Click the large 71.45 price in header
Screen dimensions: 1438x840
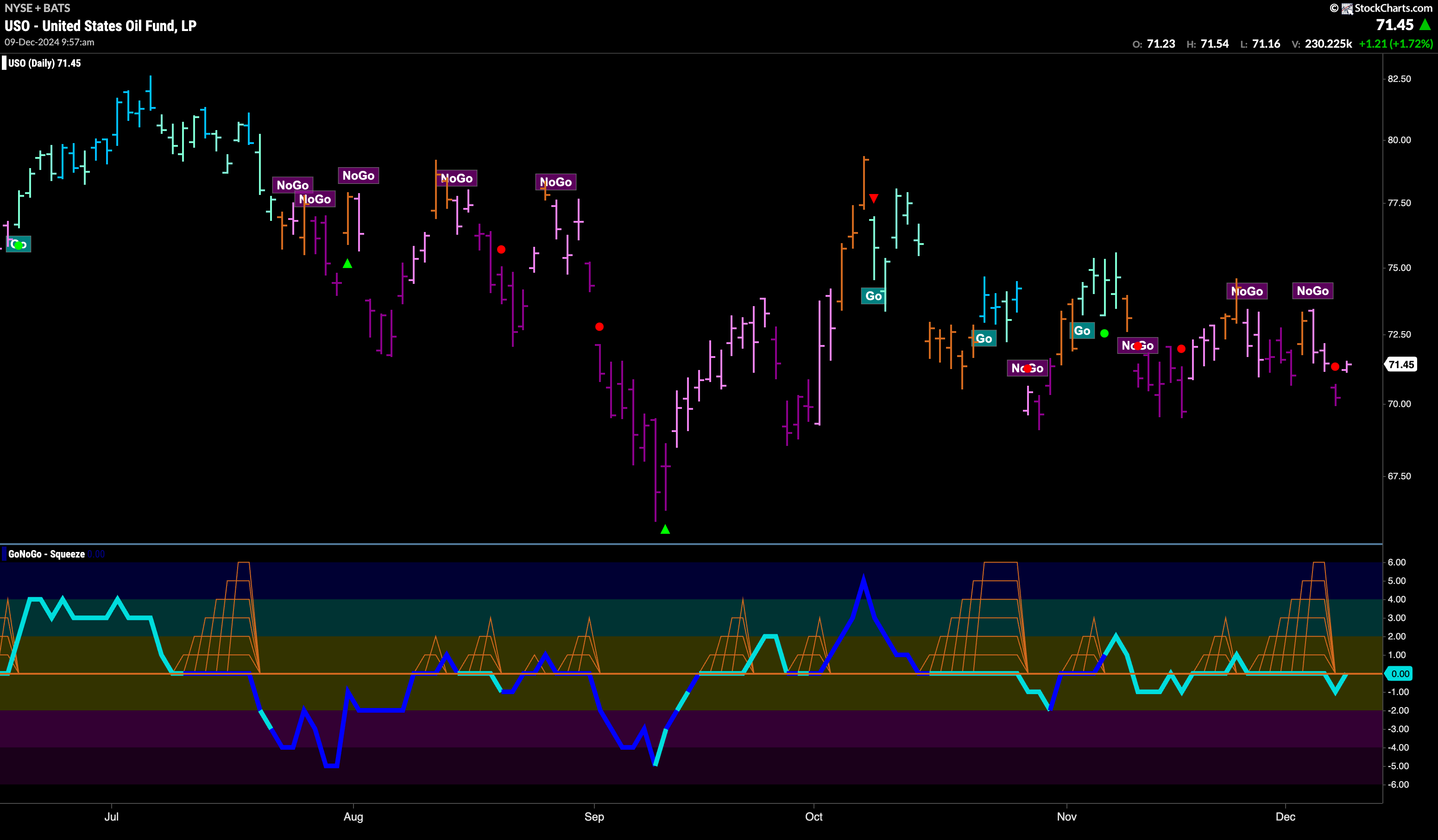click(x=1394, y=25)
